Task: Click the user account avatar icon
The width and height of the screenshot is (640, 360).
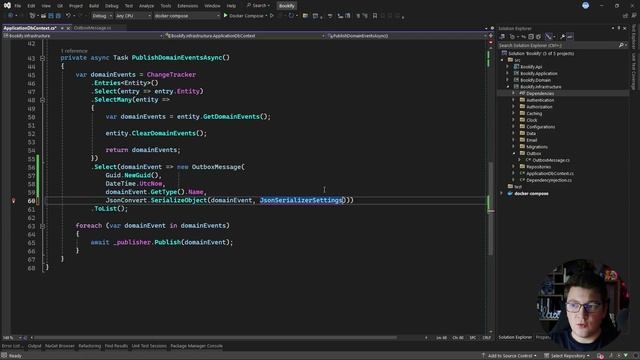Action: coord(585,5)
